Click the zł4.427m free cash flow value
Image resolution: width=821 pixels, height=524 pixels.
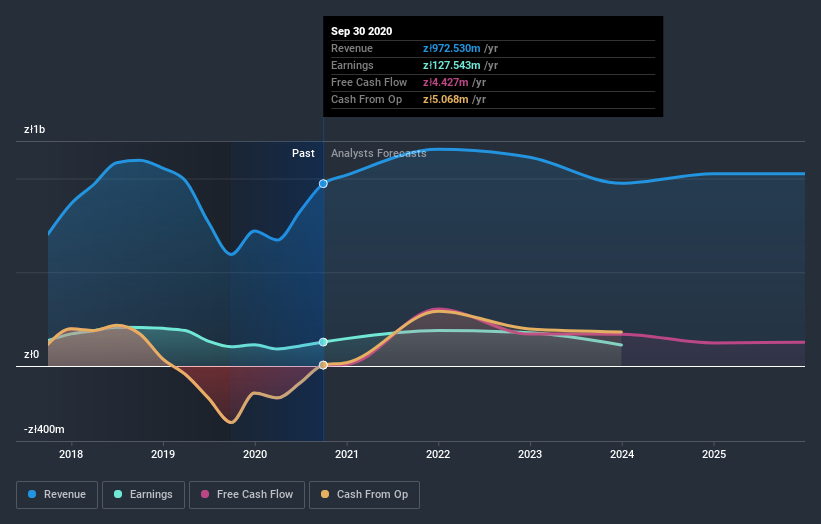[x=446, y=82]
